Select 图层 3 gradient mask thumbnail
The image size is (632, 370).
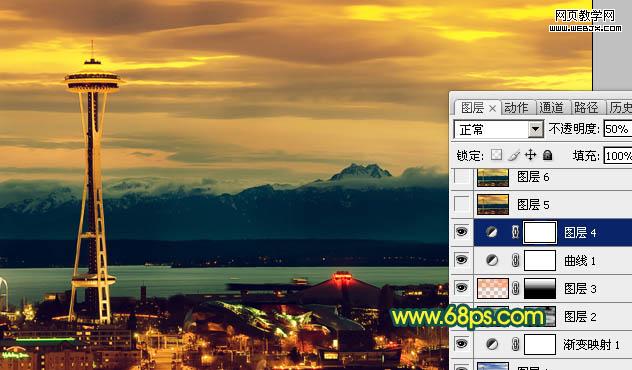click(540, 288)
